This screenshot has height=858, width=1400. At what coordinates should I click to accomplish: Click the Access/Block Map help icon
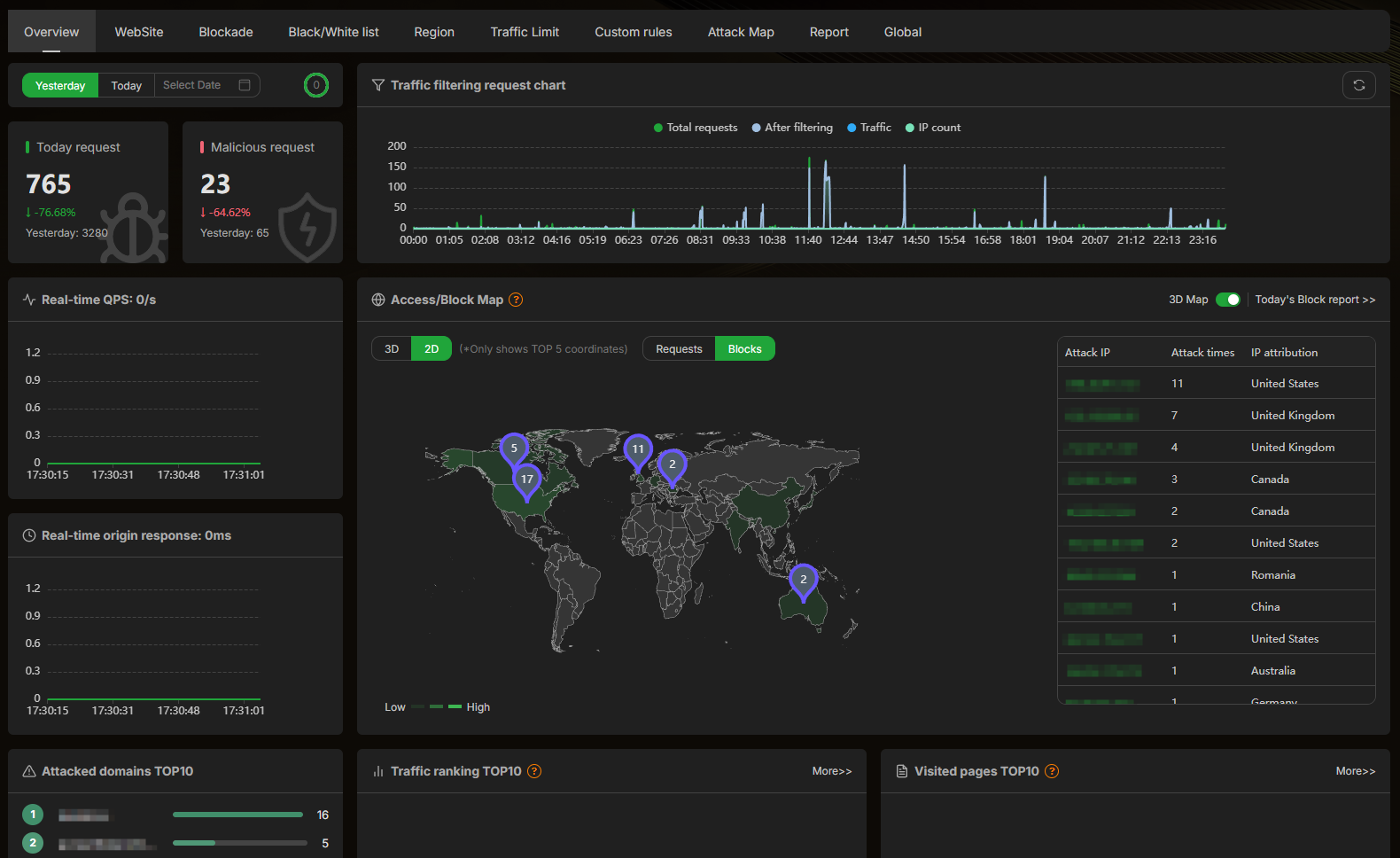pos(516,300)
